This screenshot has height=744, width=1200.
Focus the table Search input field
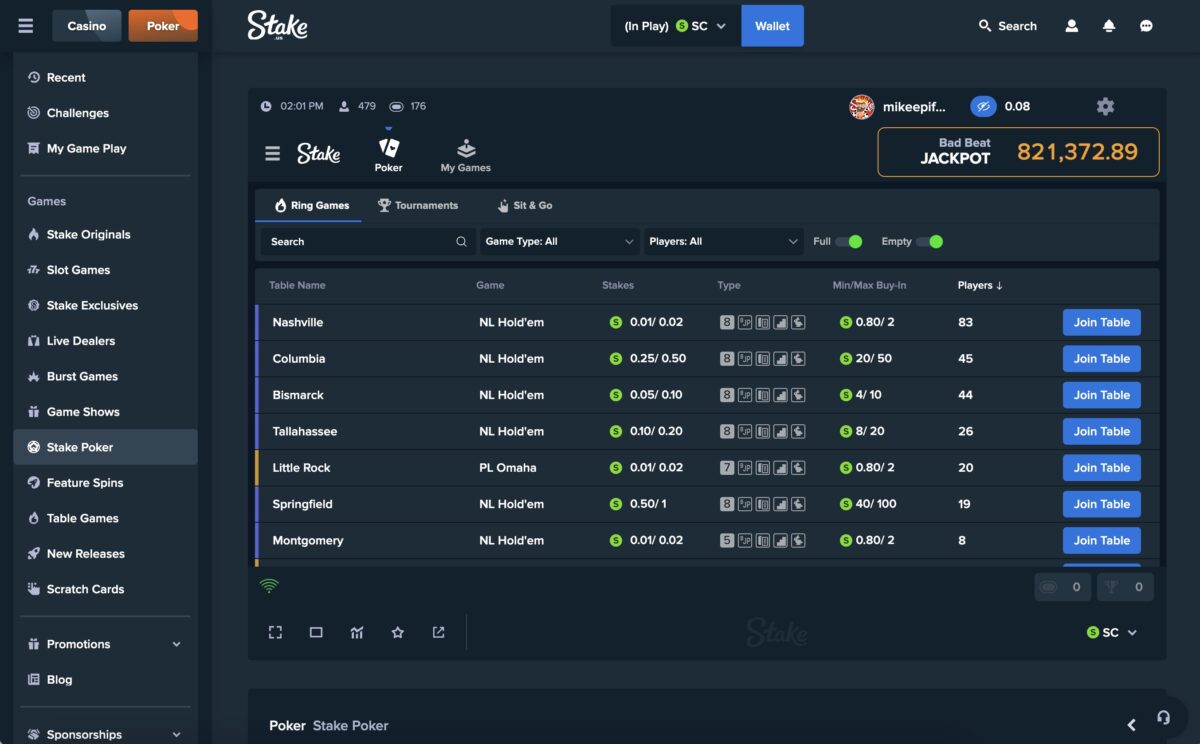[x=367, y=241]
